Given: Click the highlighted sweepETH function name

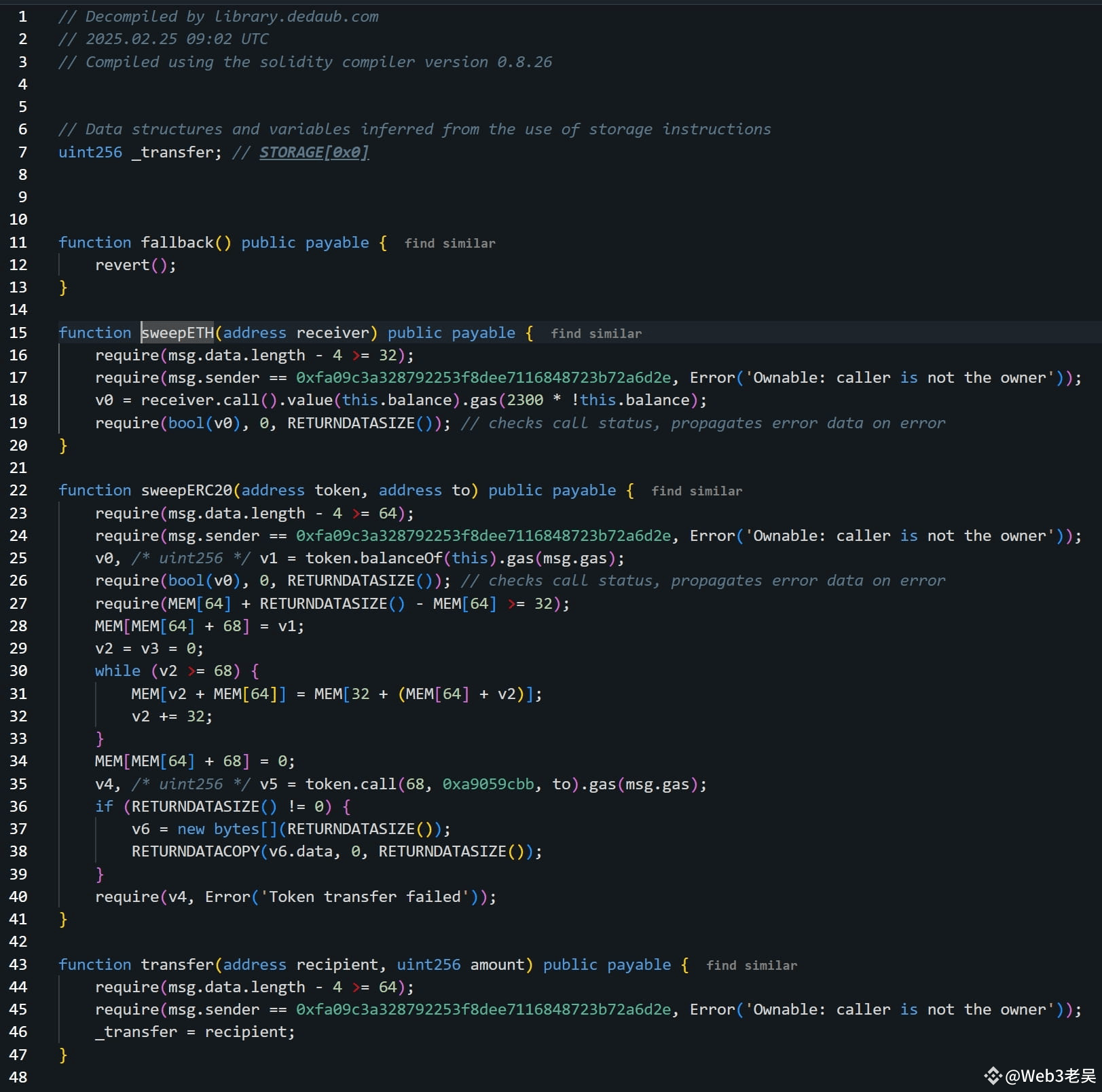Looking at the screenshot, I should [x=177, y=333].
